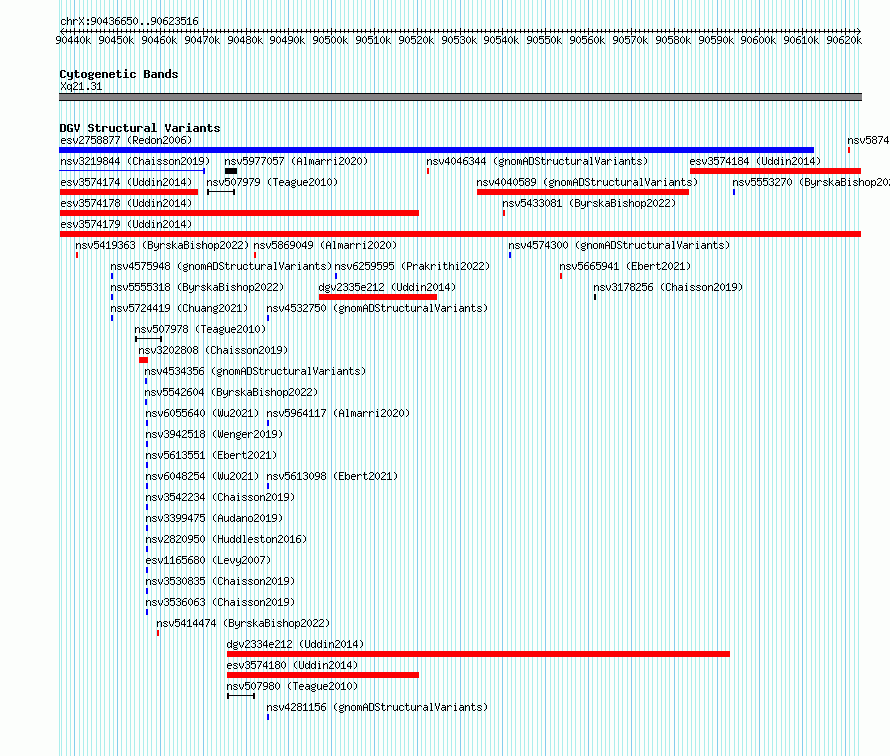
Task: Click the gray Xq21.31 cytogenetic band
Action: click(x=460, y=97)
